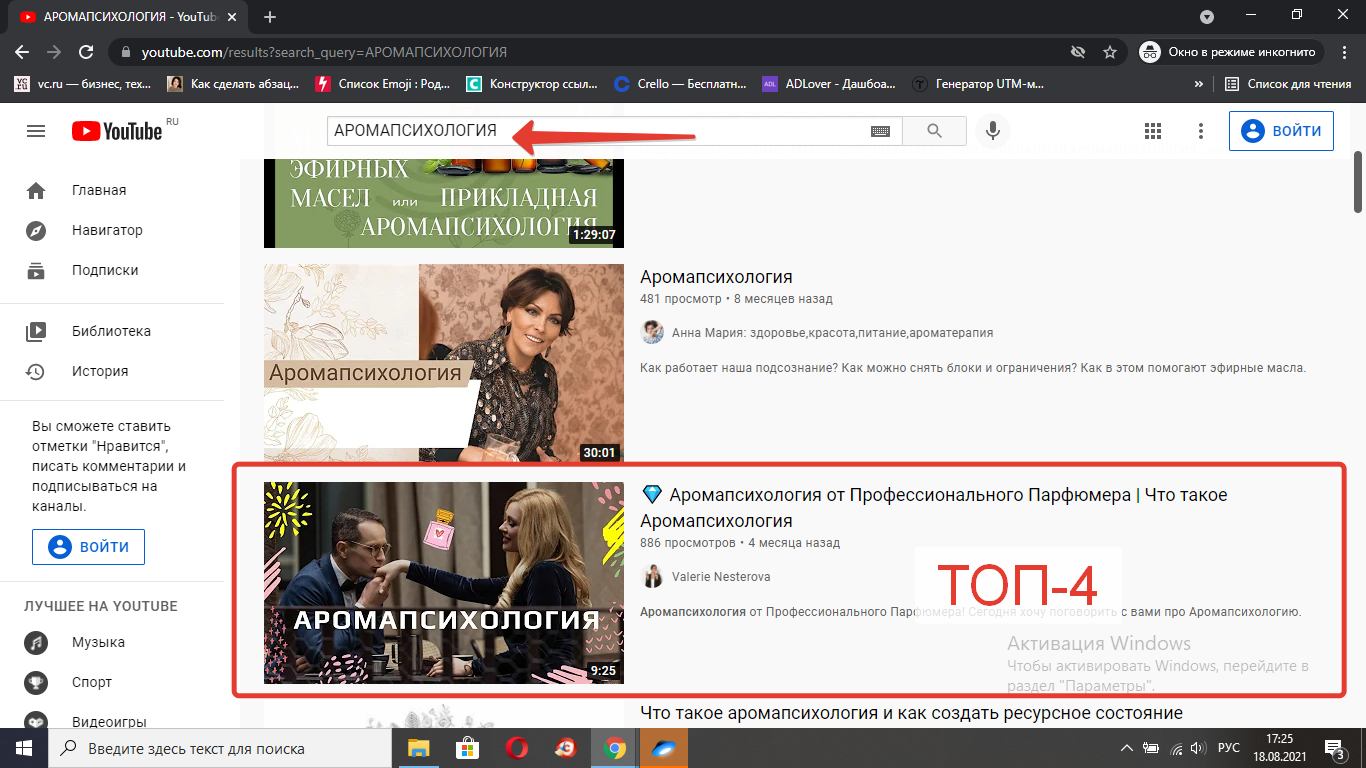1366x768 pixels.
Task: Show hidden tray icons chevron
Action: (1127, 748)
